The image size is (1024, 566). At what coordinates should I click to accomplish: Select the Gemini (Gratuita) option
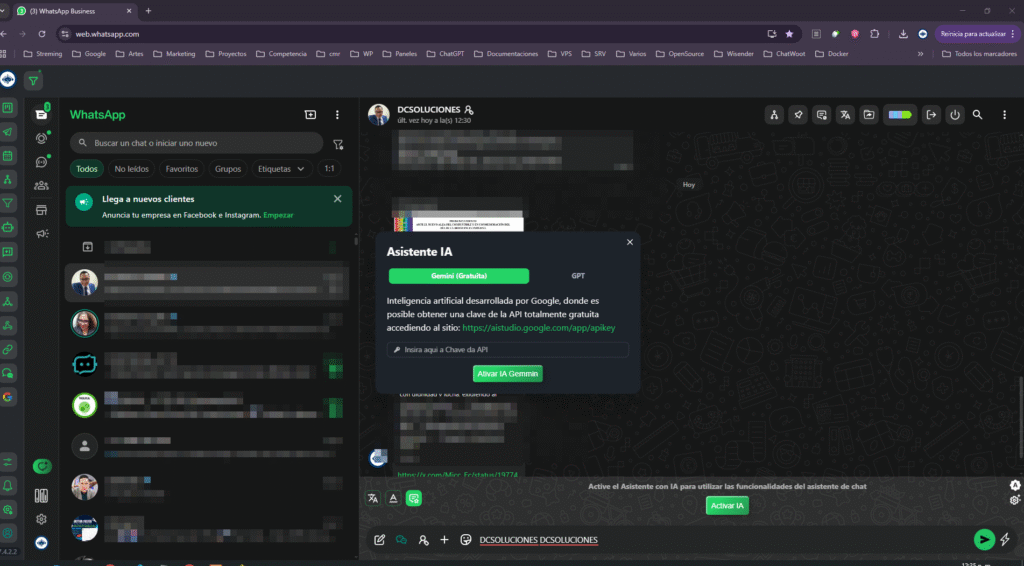pos(458,276)
